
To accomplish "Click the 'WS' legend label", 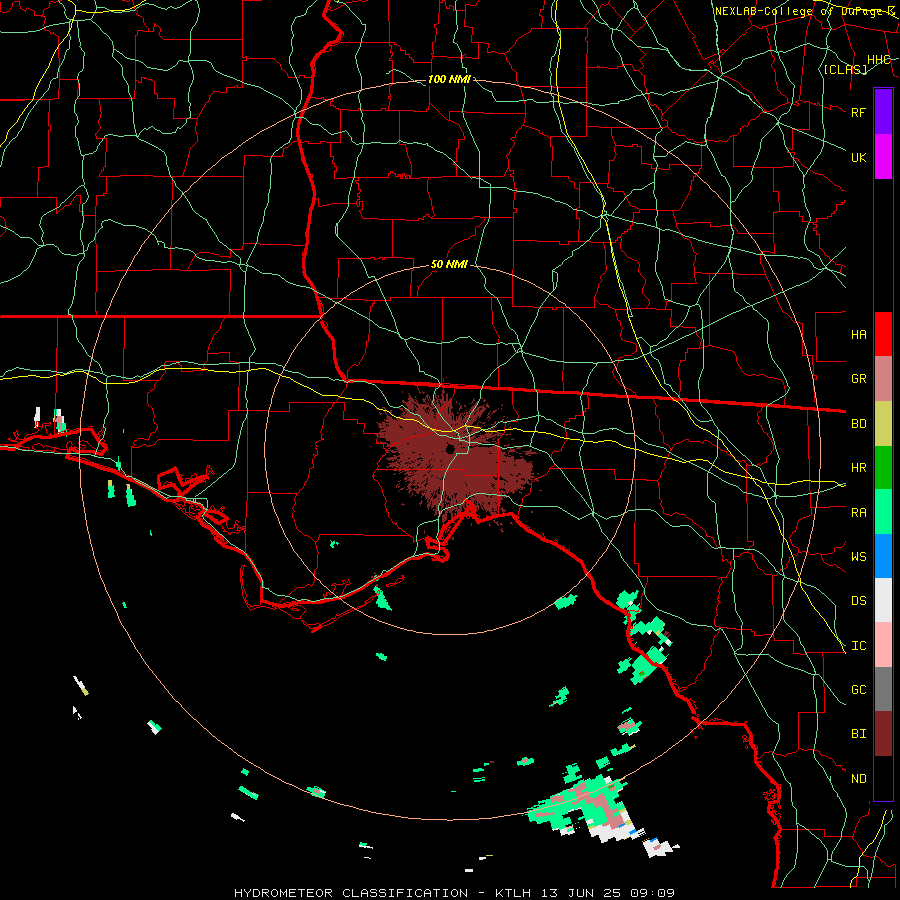I will point(858,557).
